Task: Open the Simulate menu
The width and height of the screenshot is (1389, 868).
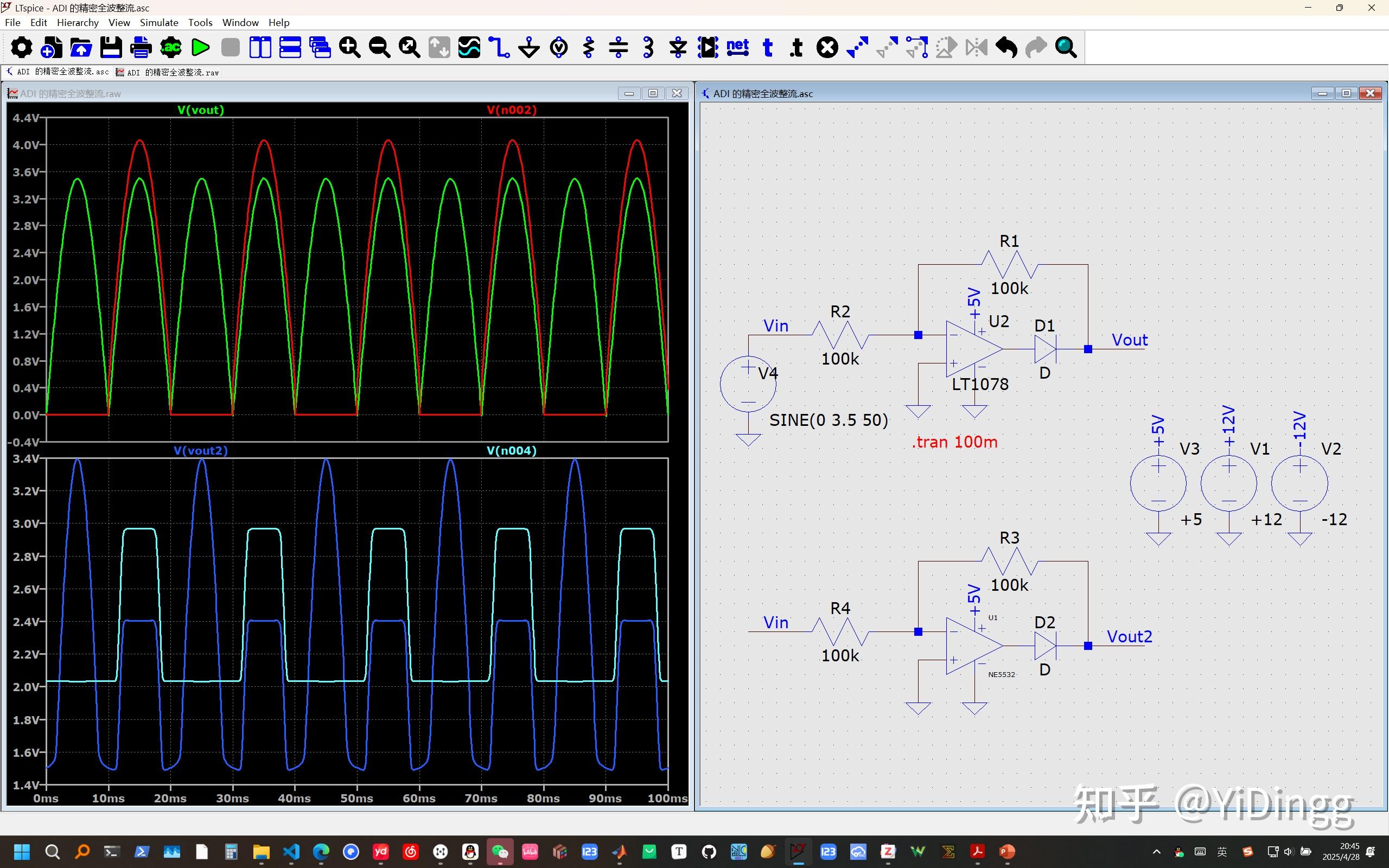Action: 159,22
